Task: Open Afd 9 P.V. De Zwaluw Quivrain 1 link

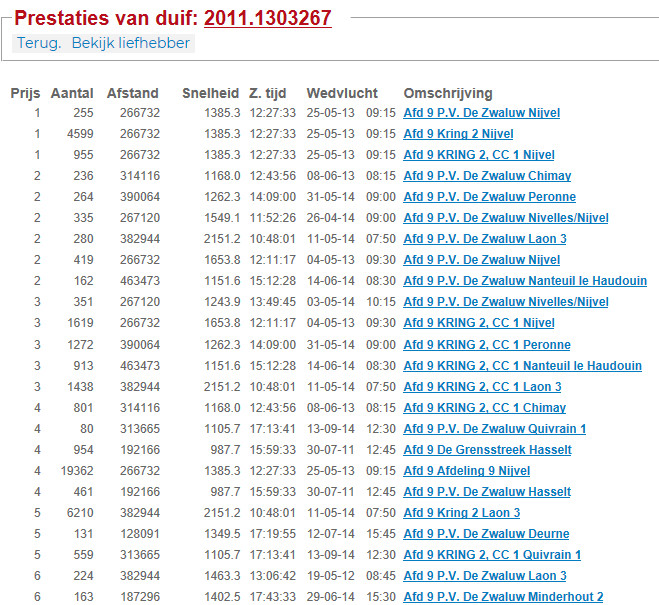Action: (x=495, y=429)
